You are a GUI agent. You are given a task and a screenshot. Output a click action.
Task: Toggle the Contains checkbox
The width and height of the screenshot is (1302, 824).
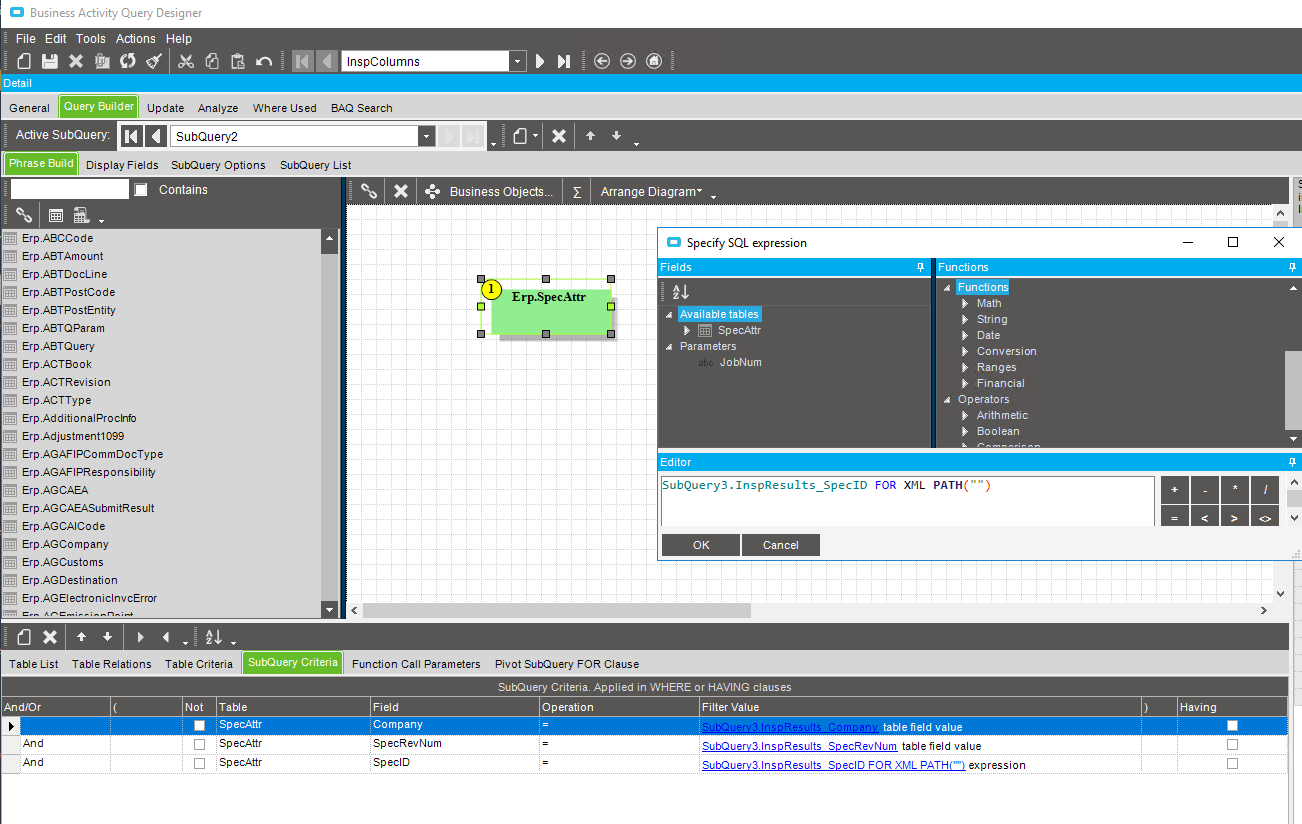[x=141, y=190]
